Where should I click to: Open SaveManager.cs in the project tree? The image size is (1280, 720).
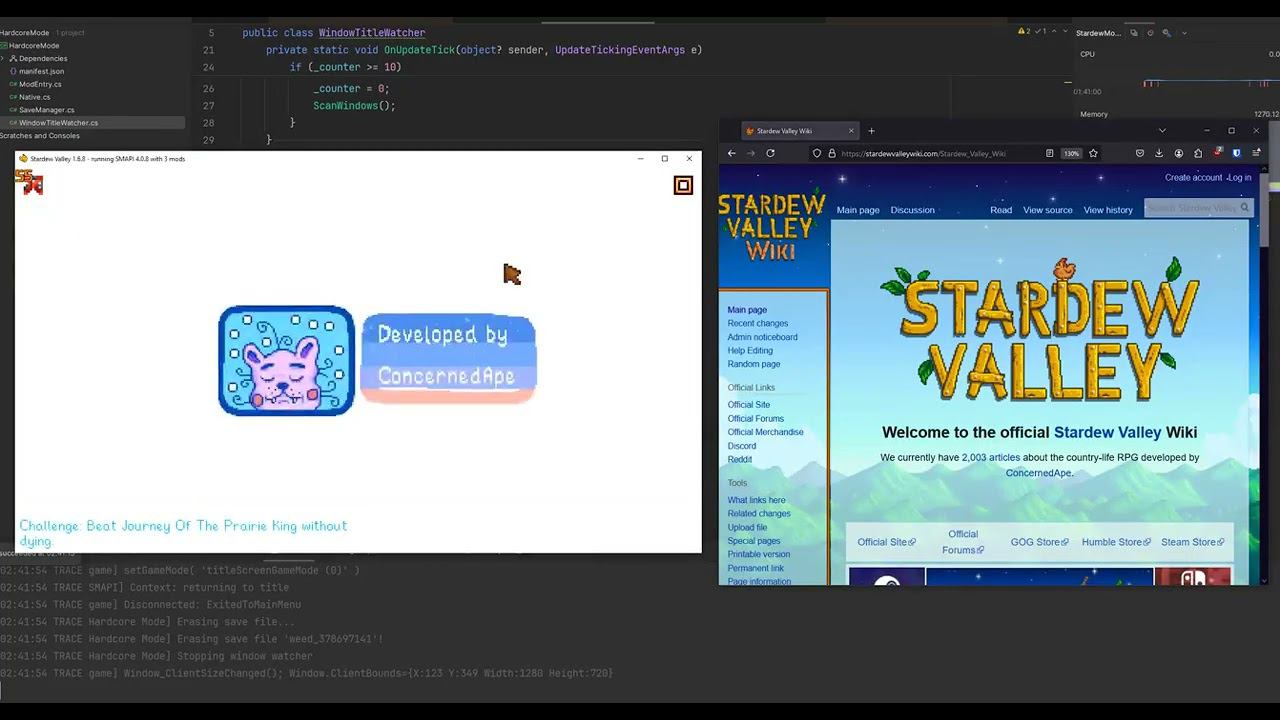click(46, 110)
